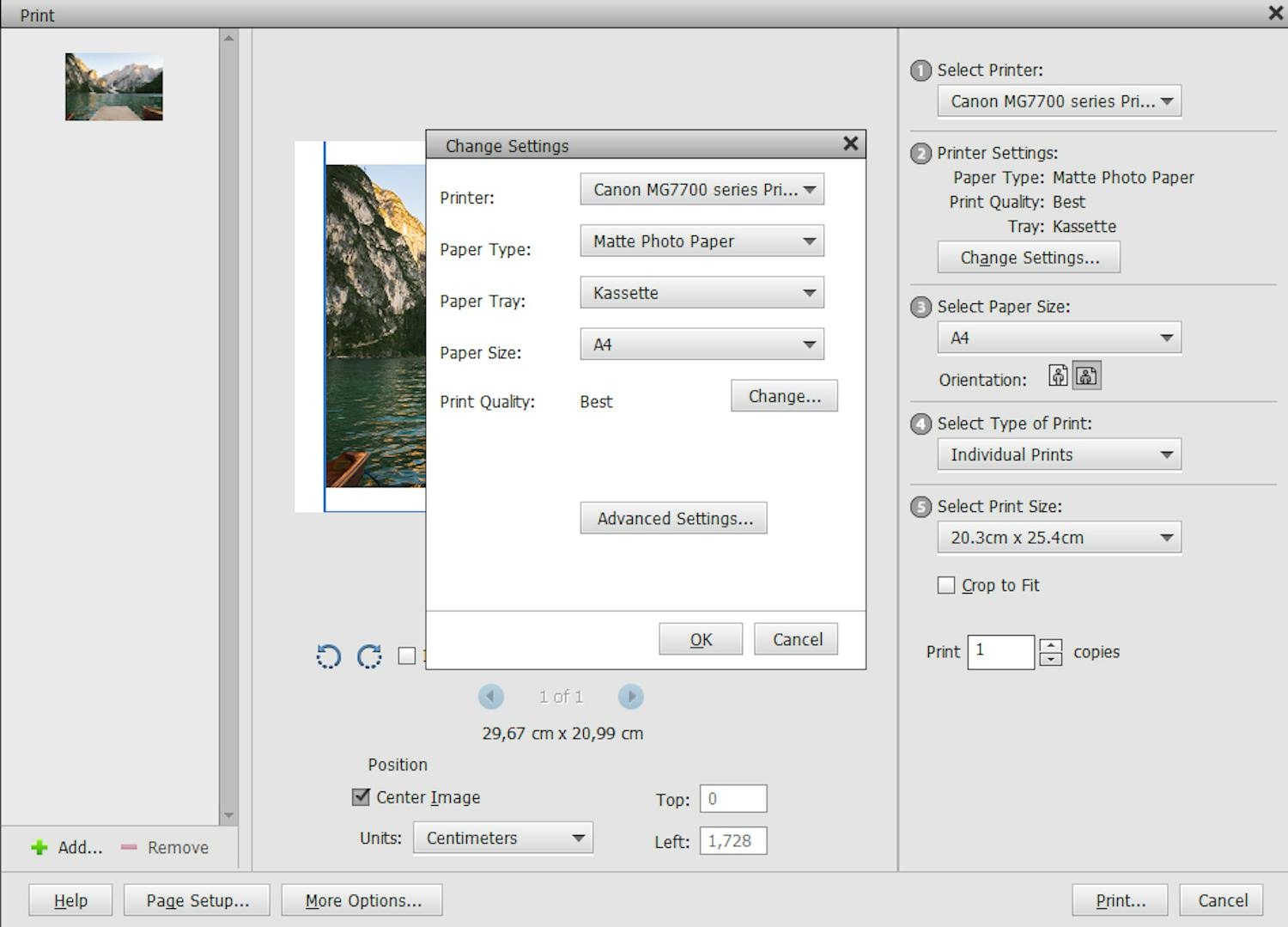This screenshot has height=927, width=1288.
Task: Select portrait orientation
Action: 1058,375
